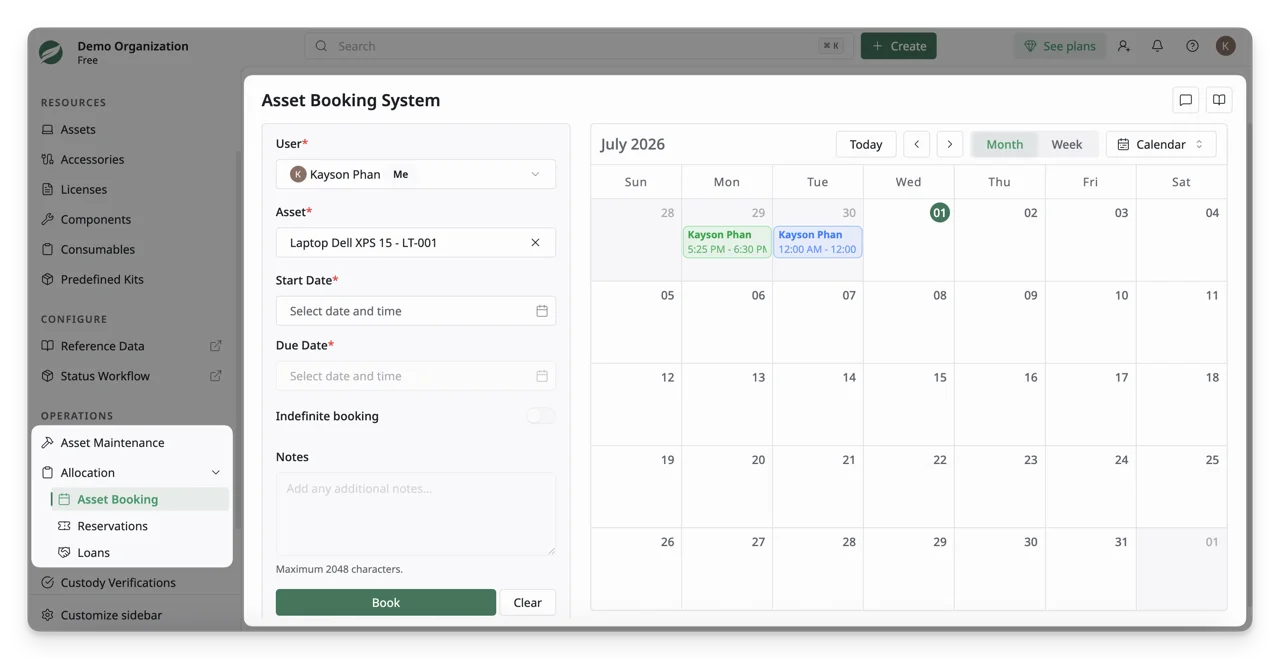
Task: Switch calendar to Month view
Action: point(1004,144)
